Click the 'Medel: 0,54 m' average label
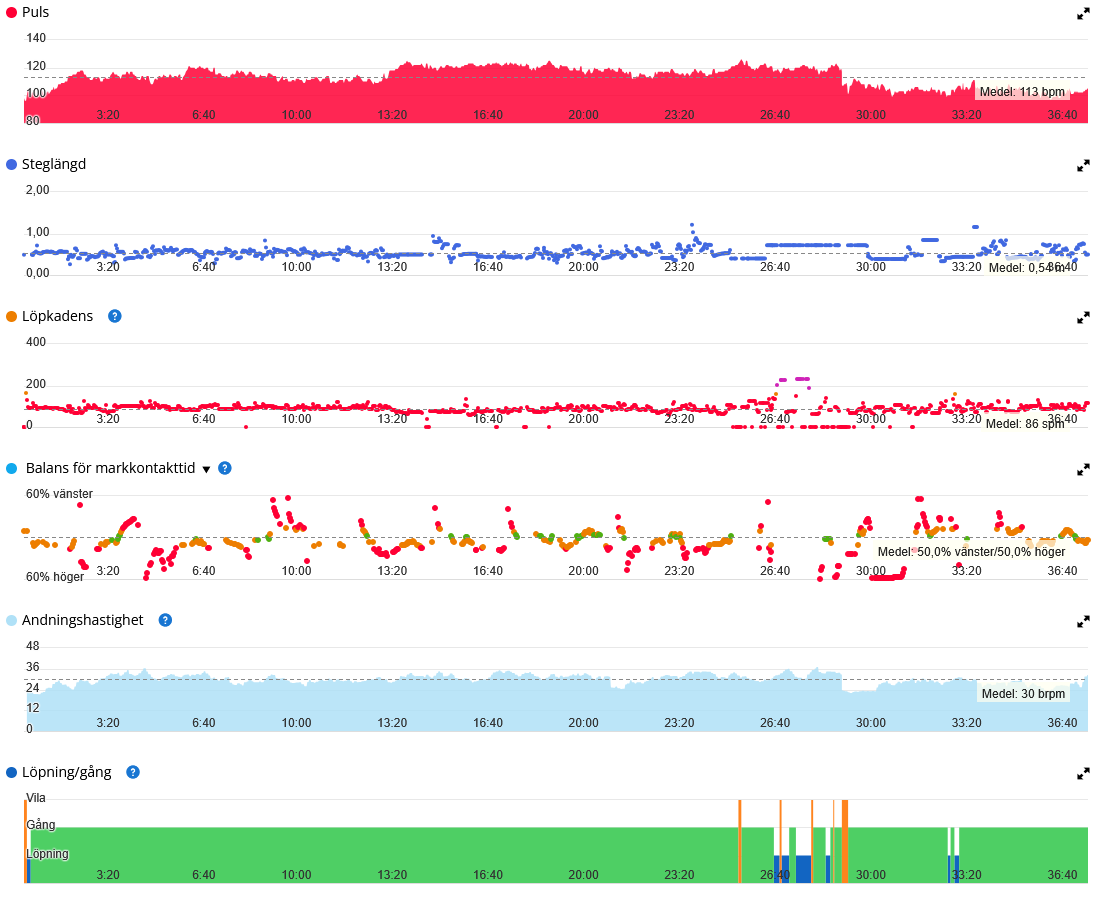Viewport: 1100px width, 897px height. pos(1026,268)
